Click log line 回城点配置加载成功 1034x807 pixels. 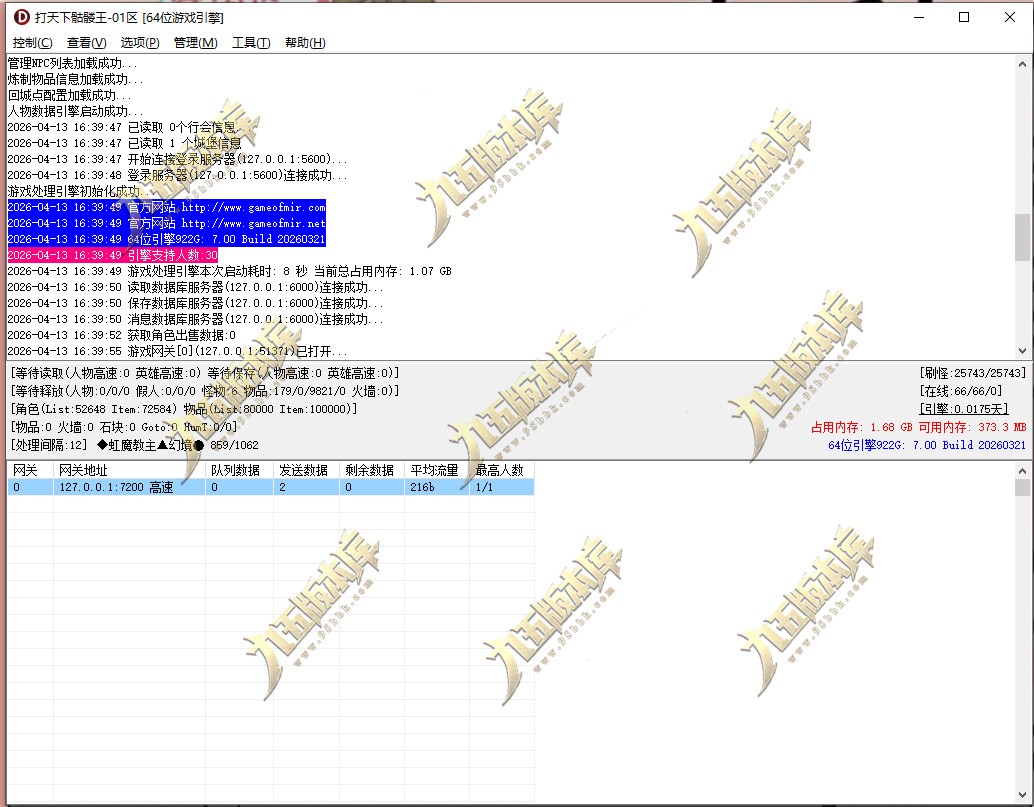pyautogui.click(x=69, y=95)
